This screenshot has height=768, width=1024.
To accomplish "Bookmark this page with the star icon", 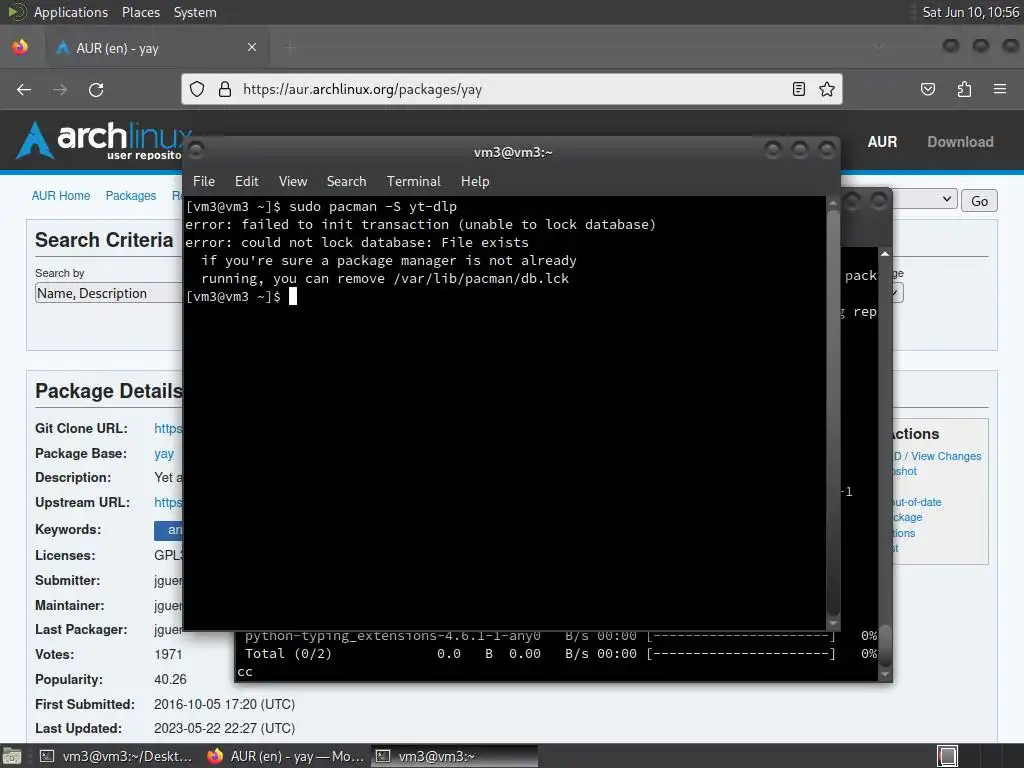I will 827,89.
